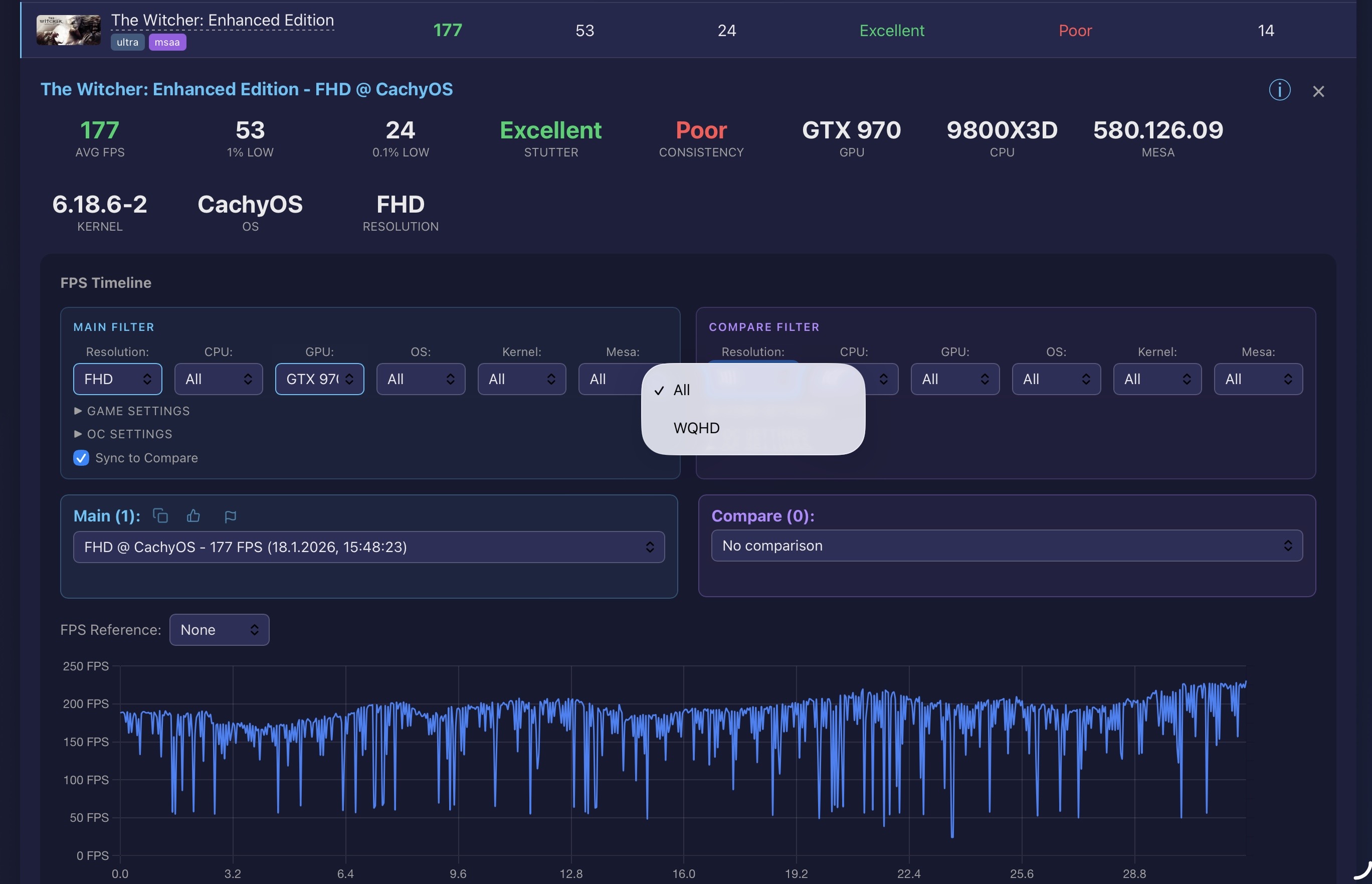The width and height of the screenshot is (1372, 884).
Task: Click The Witcher: Enhanced Edition title link
Action: coord(222,20)
